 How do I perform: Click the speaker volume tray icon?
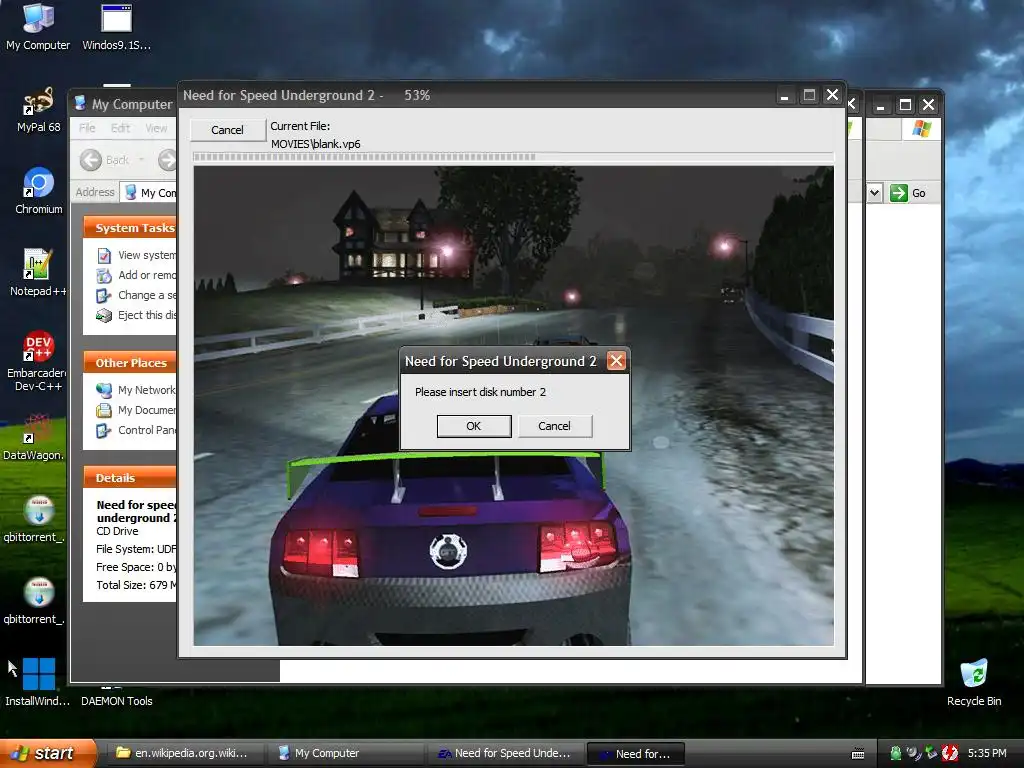[x=913, y=753]
